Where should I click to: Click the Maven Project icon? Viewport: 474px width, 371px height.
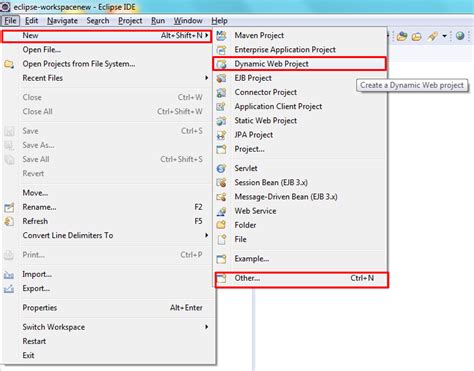click(221, 35)
